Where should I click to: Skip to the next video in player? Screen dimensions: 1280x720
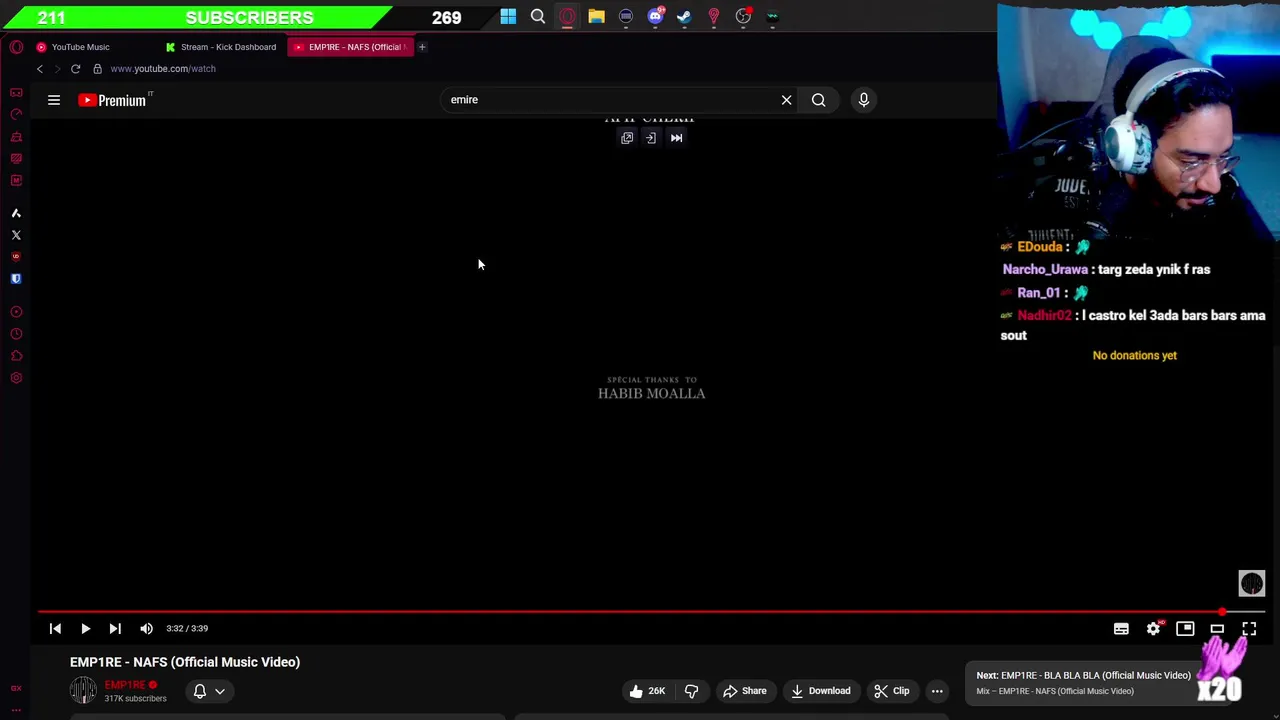(115, 628)
